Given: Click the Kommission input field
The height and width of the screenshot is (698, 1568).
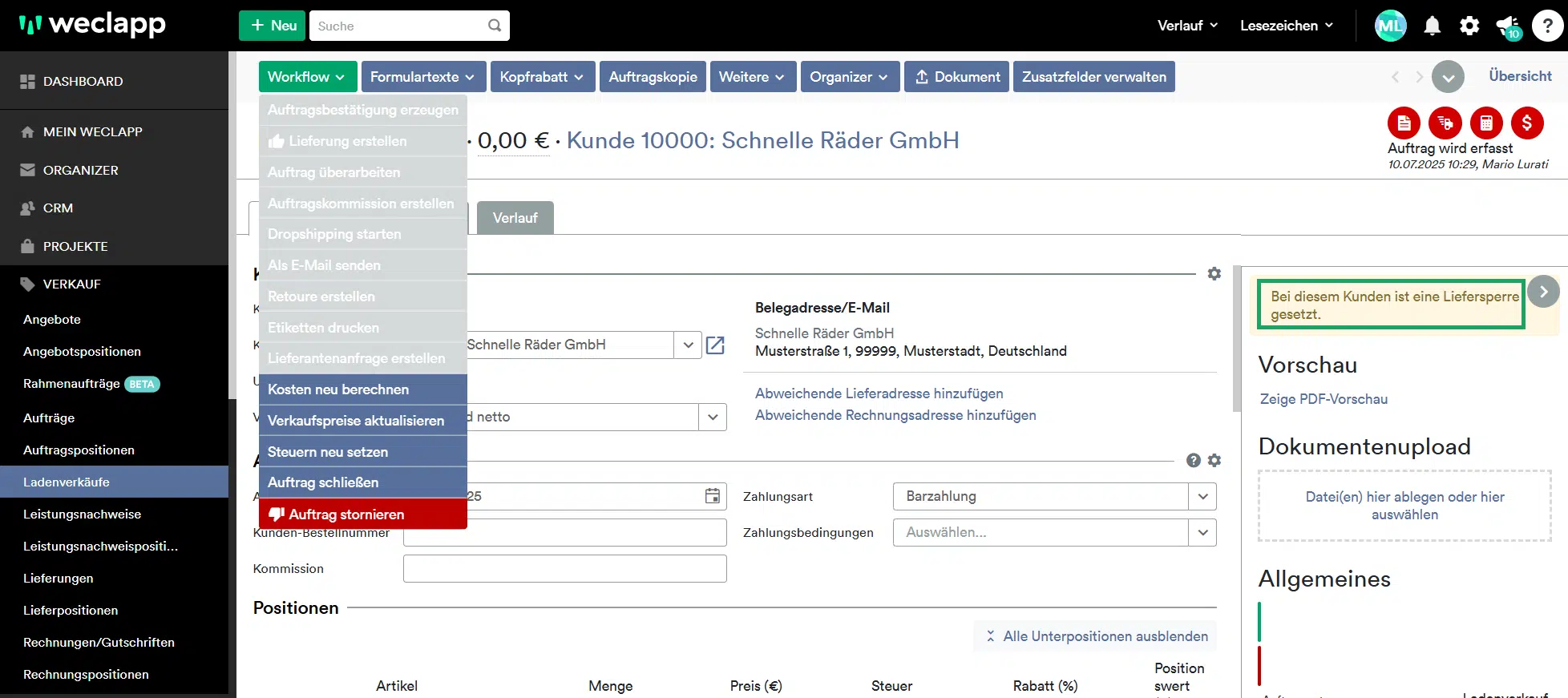Looking at the screenshot, I should [564, 569].
